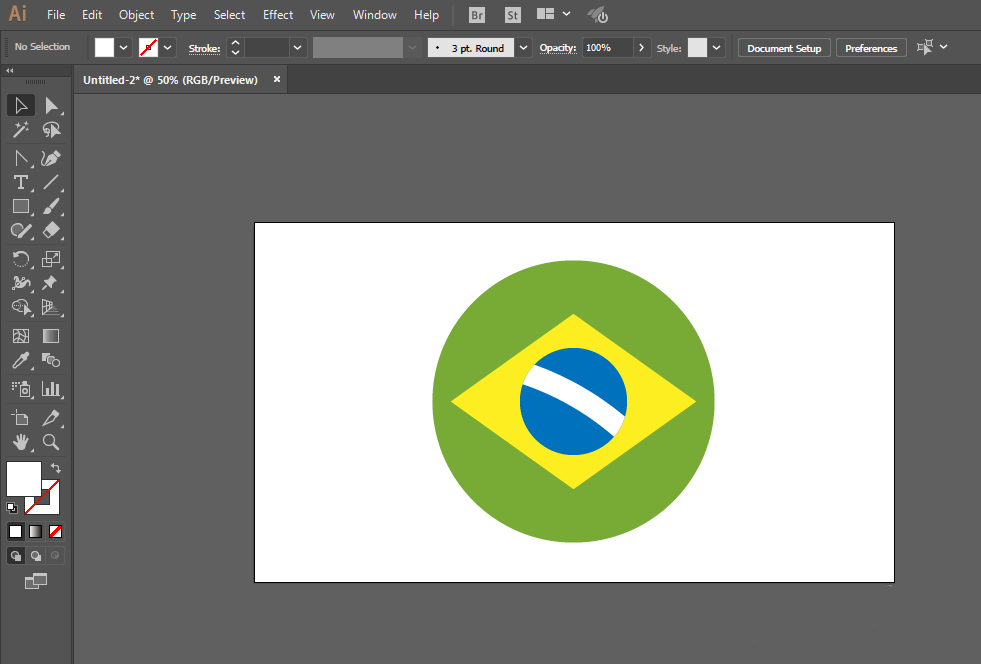
Task: Select the Blend tool
Action: [x=51, y=360]
